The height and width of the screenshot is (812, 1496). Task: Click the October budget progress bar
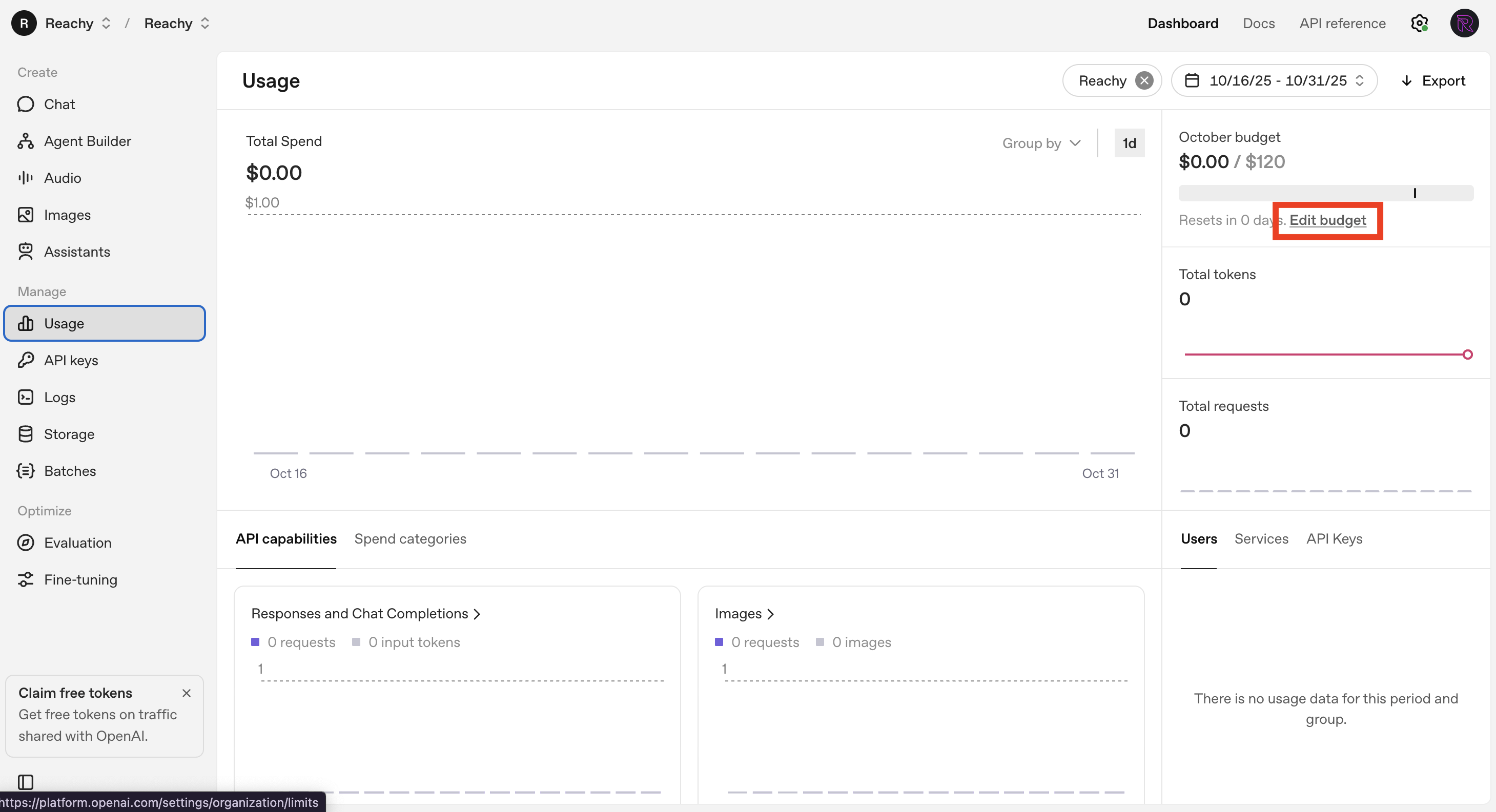click(1325, 193)
